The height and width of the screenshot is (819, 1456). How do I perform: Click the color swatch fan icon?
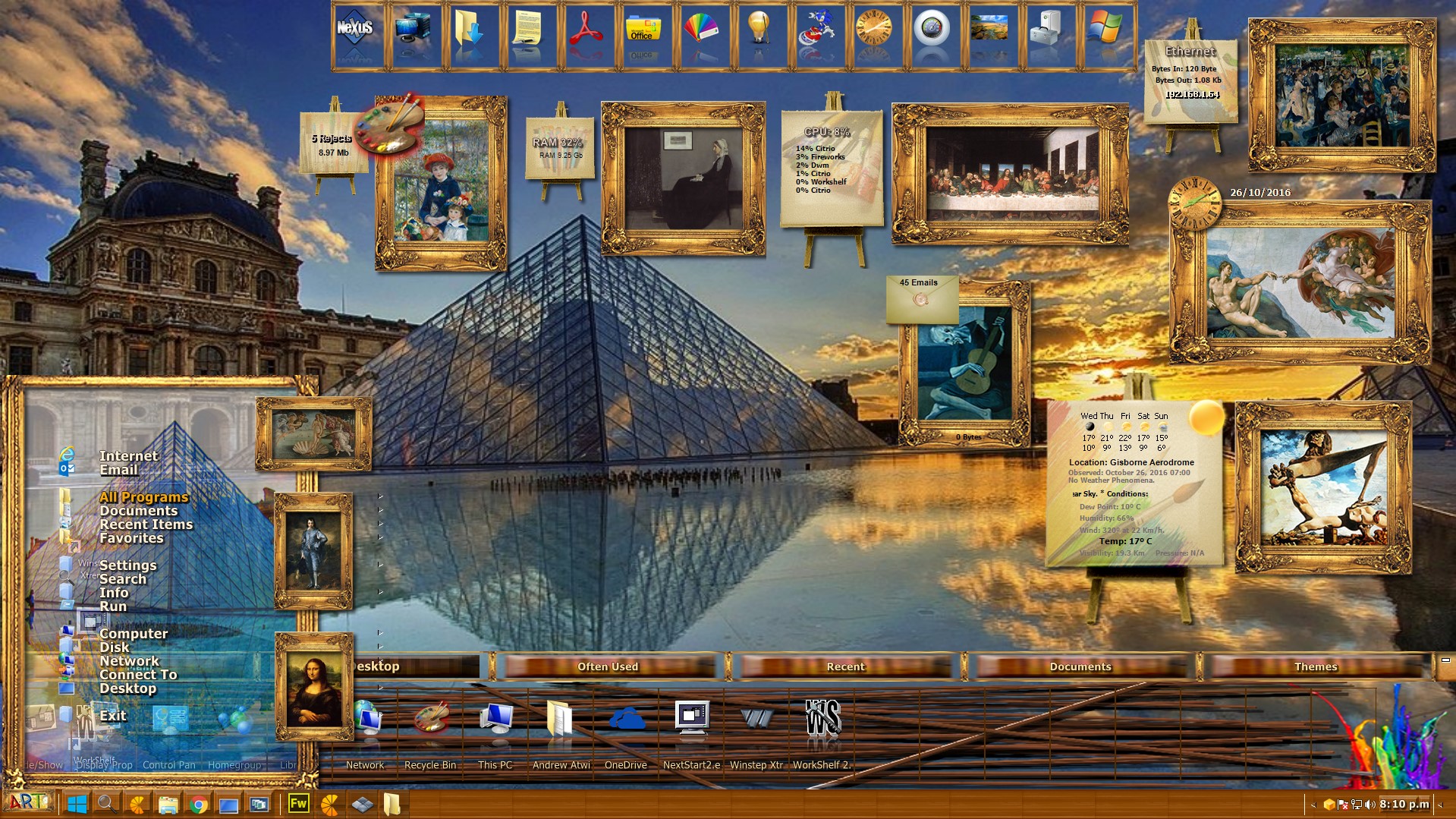pos(700,31)
